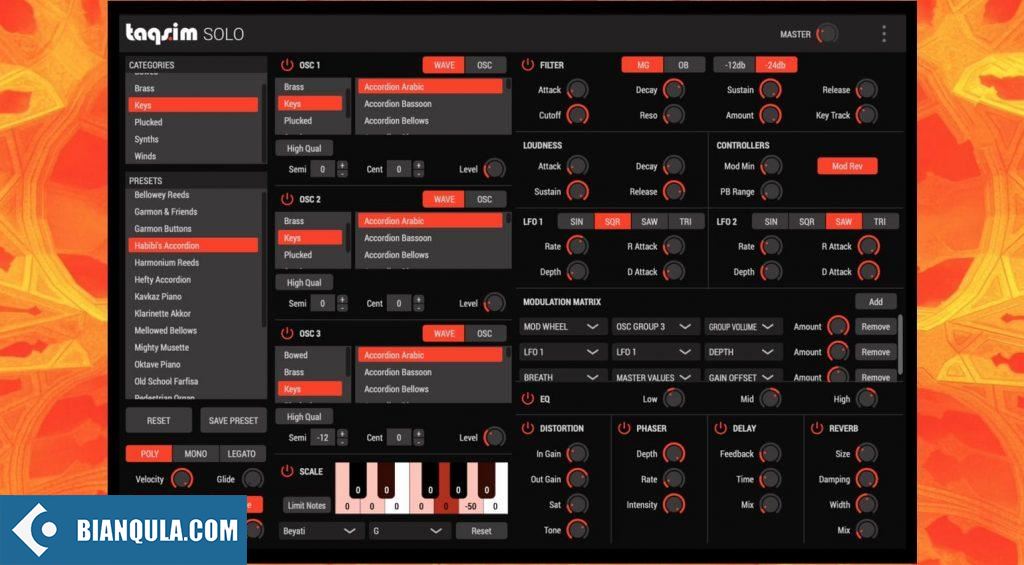1024x565 pixels.
Task: Click the OSC 3 Semi value field
Action: point(323,438)
